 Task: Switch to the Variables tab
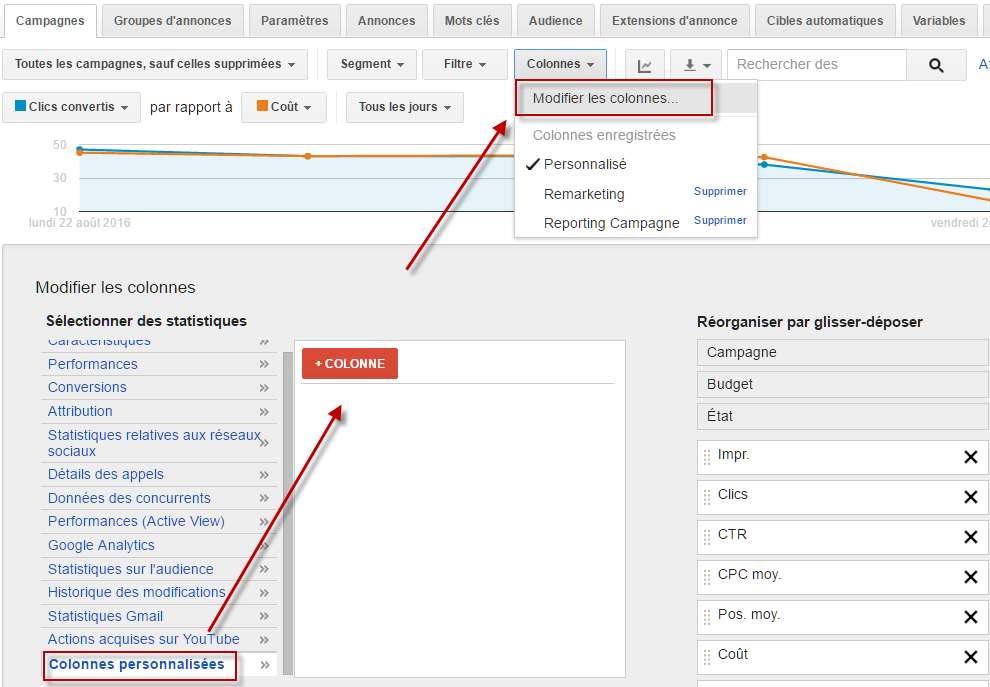(x=939, y=21)
